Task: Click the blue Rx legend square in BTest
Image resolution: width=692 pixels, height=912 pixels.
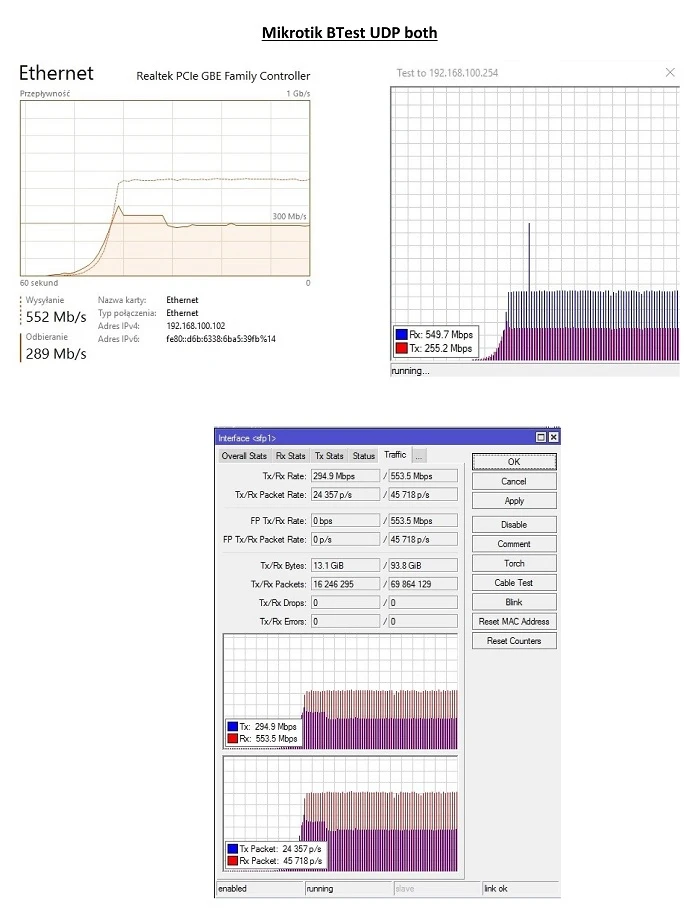Action: click(402, 334)
